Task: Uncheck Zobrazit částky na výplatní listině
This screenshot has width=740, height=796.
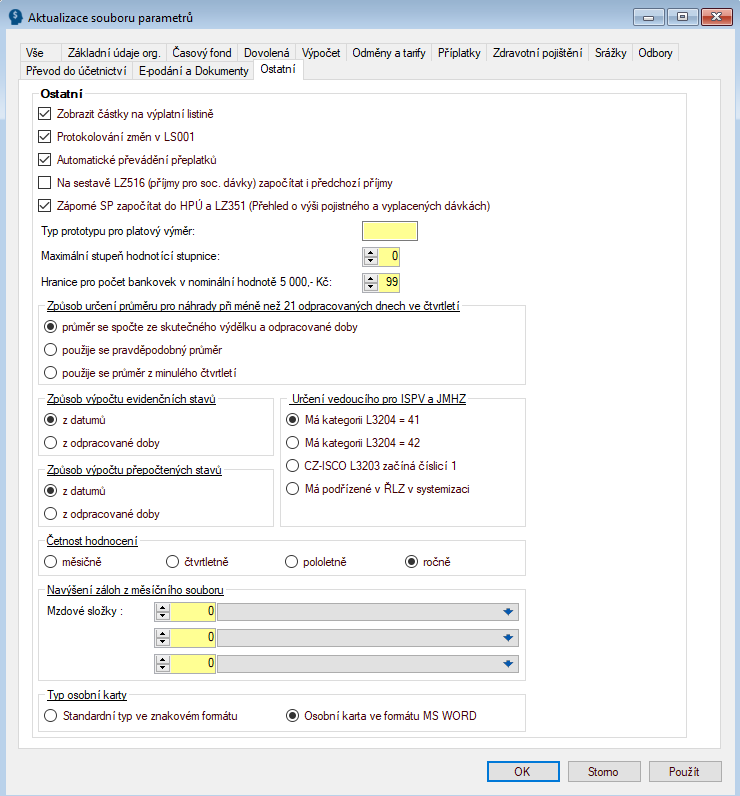Action: click(44, 114)
